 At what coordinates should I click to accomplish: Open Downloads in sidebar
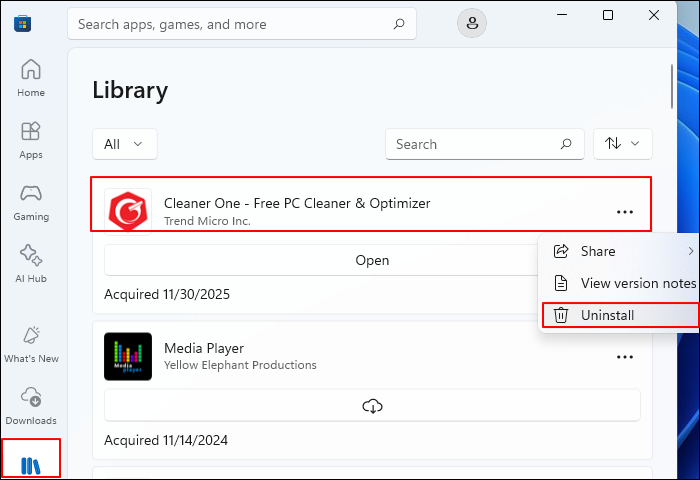31,406
